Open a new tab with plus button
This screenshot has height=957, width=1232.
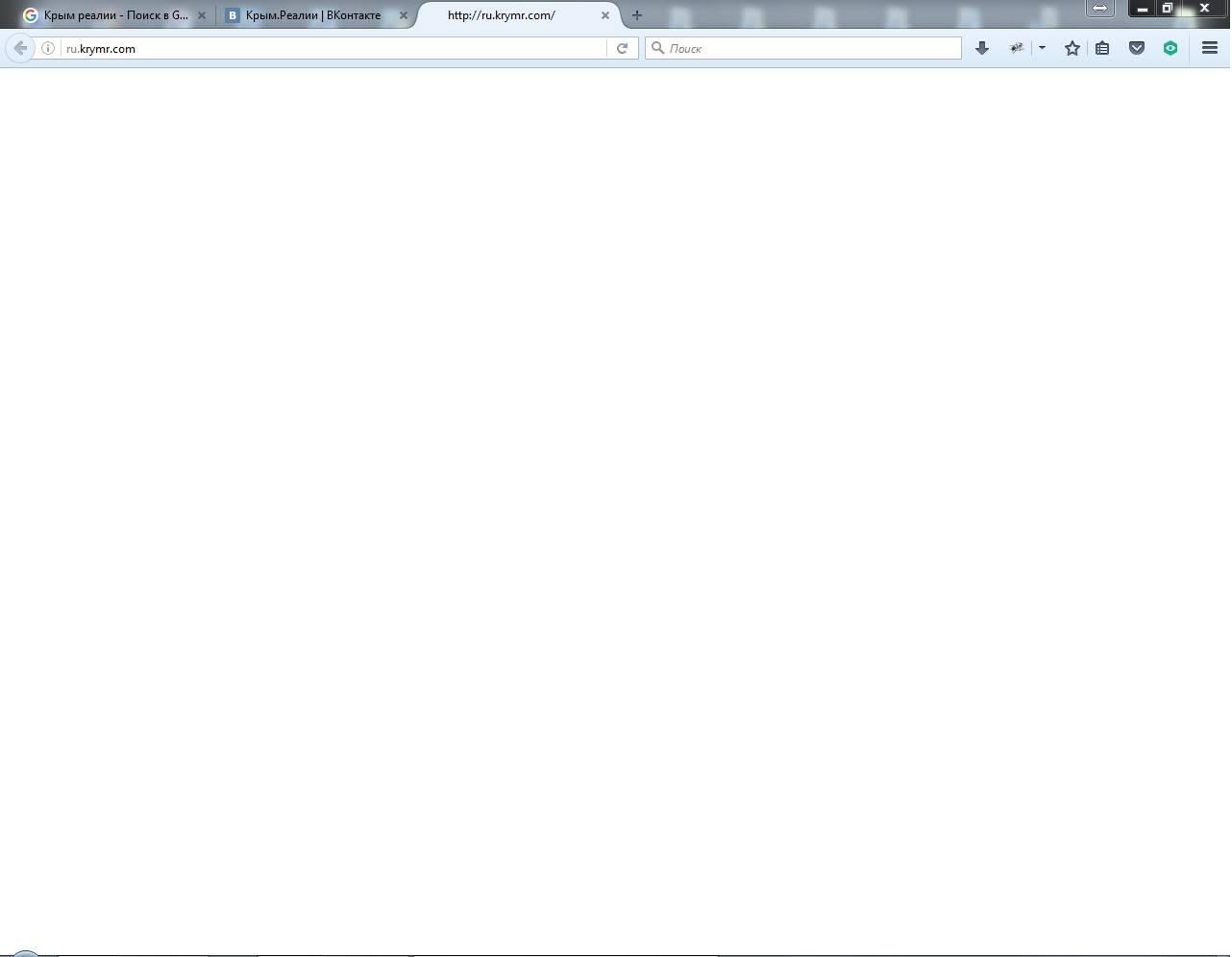coord(636,15)
